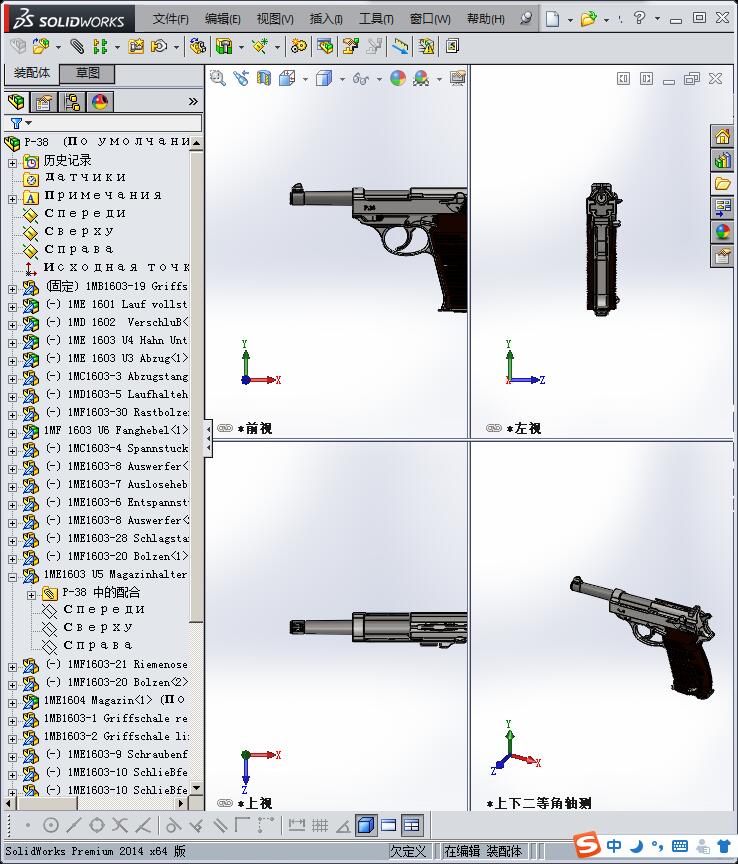
Task: Expand the P-38 中的配合 mates folder
Action: tap(31, 595)
